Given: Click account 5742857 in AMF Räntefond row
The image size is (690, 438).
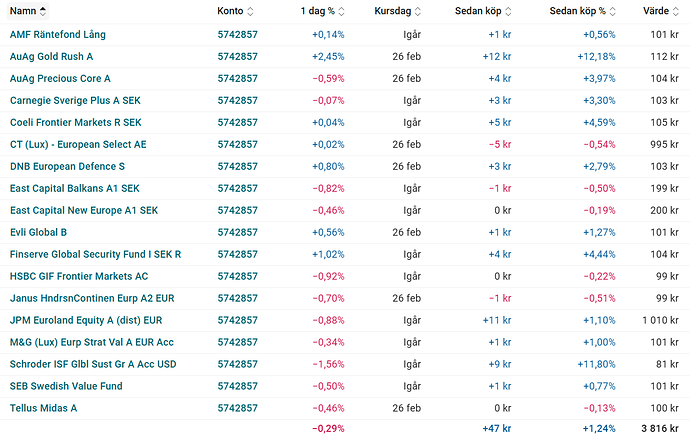Looking at the screenshot, I should tap(238, 34).
